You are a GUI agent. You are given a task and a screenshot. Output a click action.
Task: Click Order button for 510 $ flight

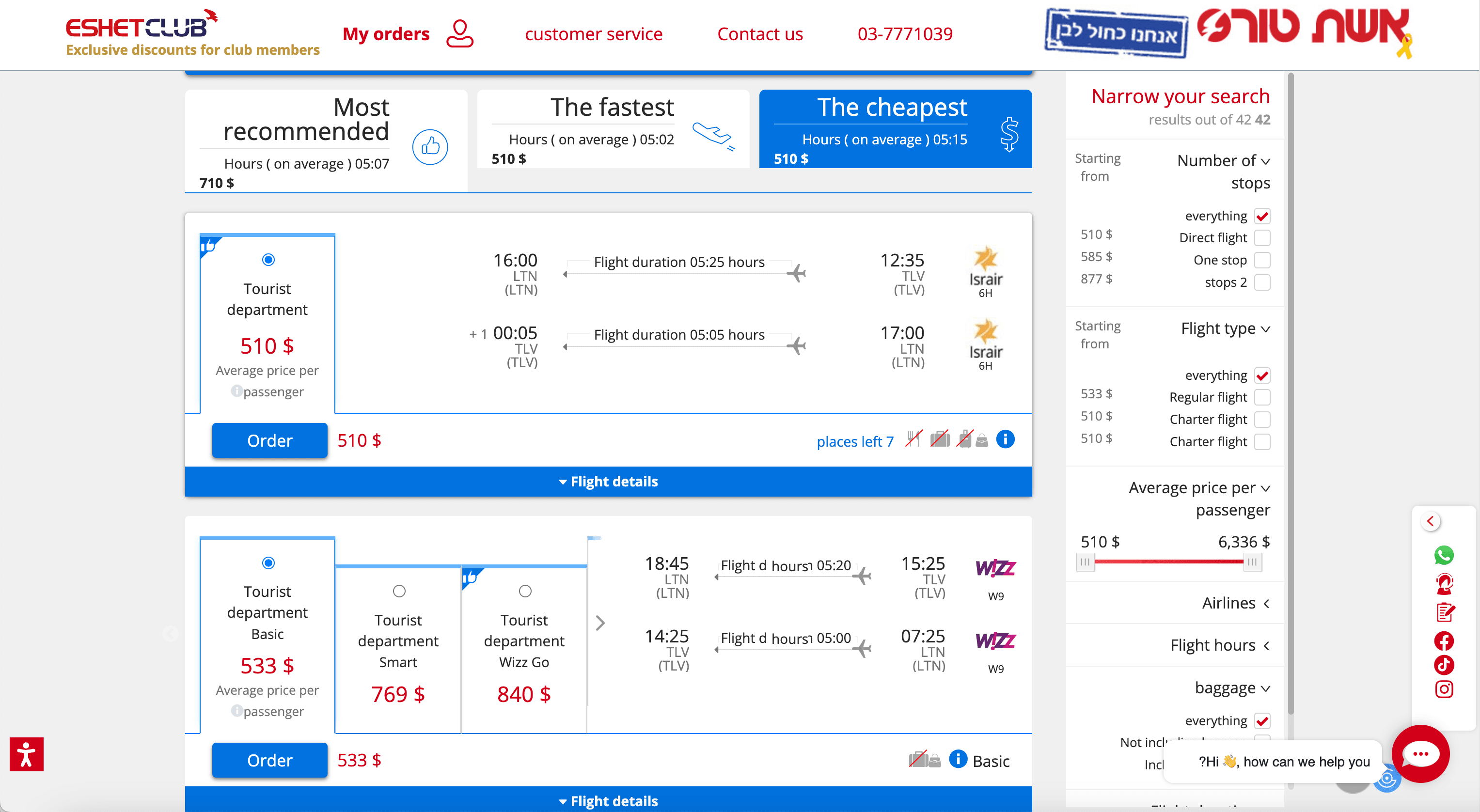click(x=269, y=440)
